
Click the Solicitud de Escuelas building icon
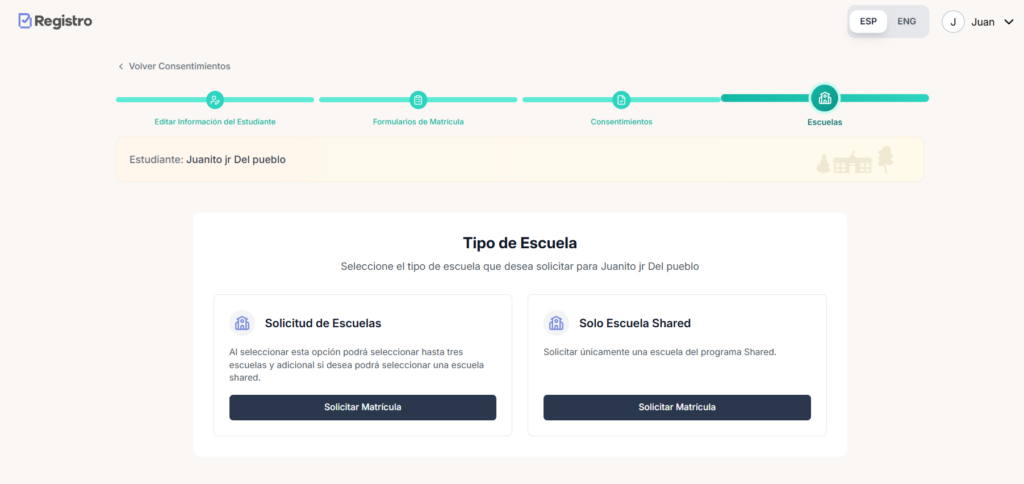[x=242, y=323]
